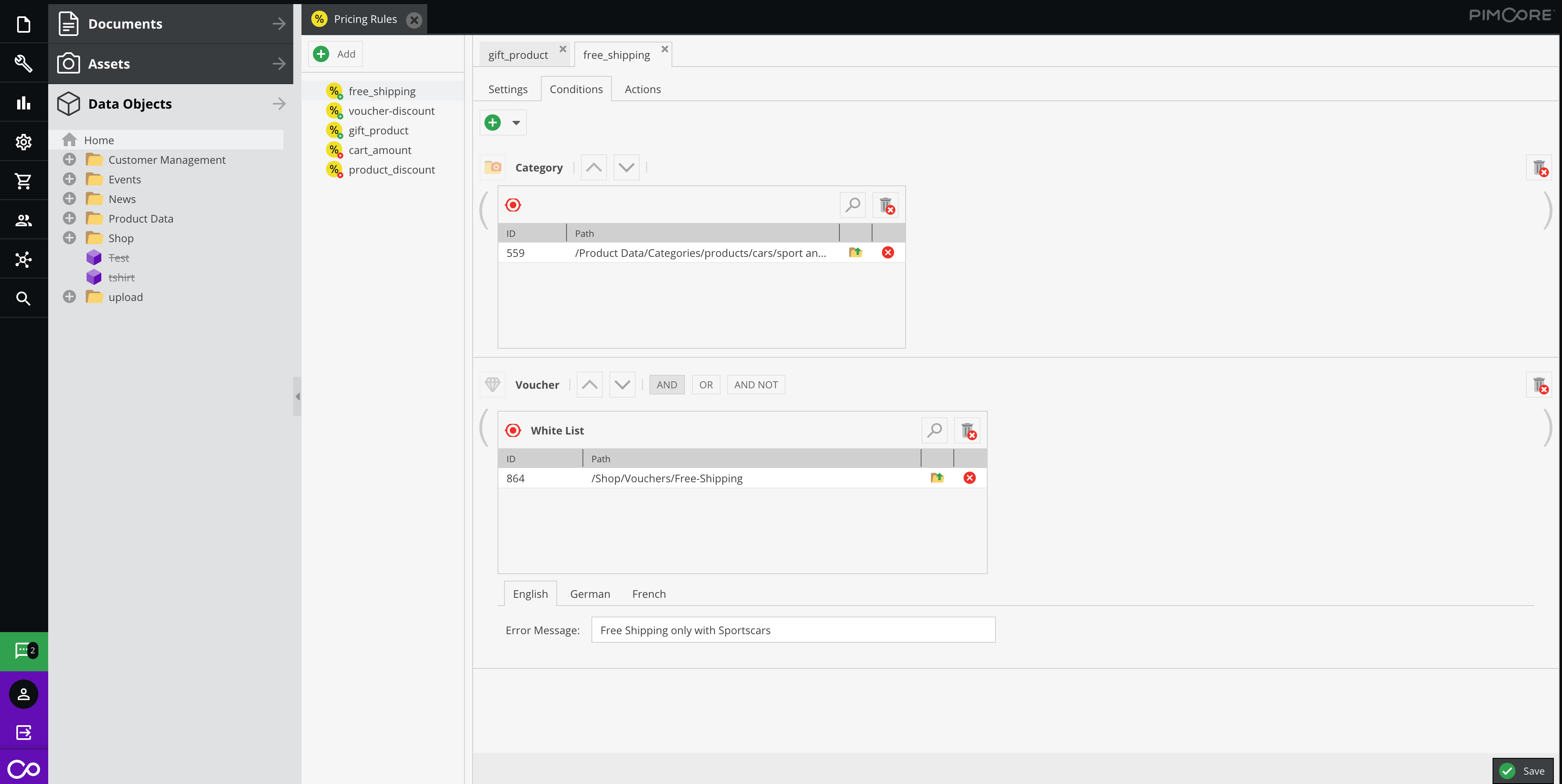
Task: Select the AND NOT operator for Voucher
Action: tap(756, 384)
